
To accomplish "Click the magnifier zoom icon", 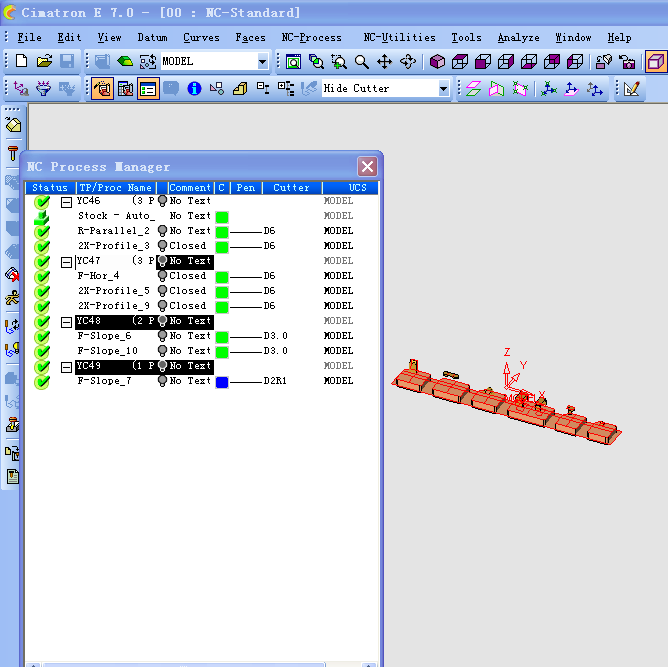I will click(x=362, y=62).
